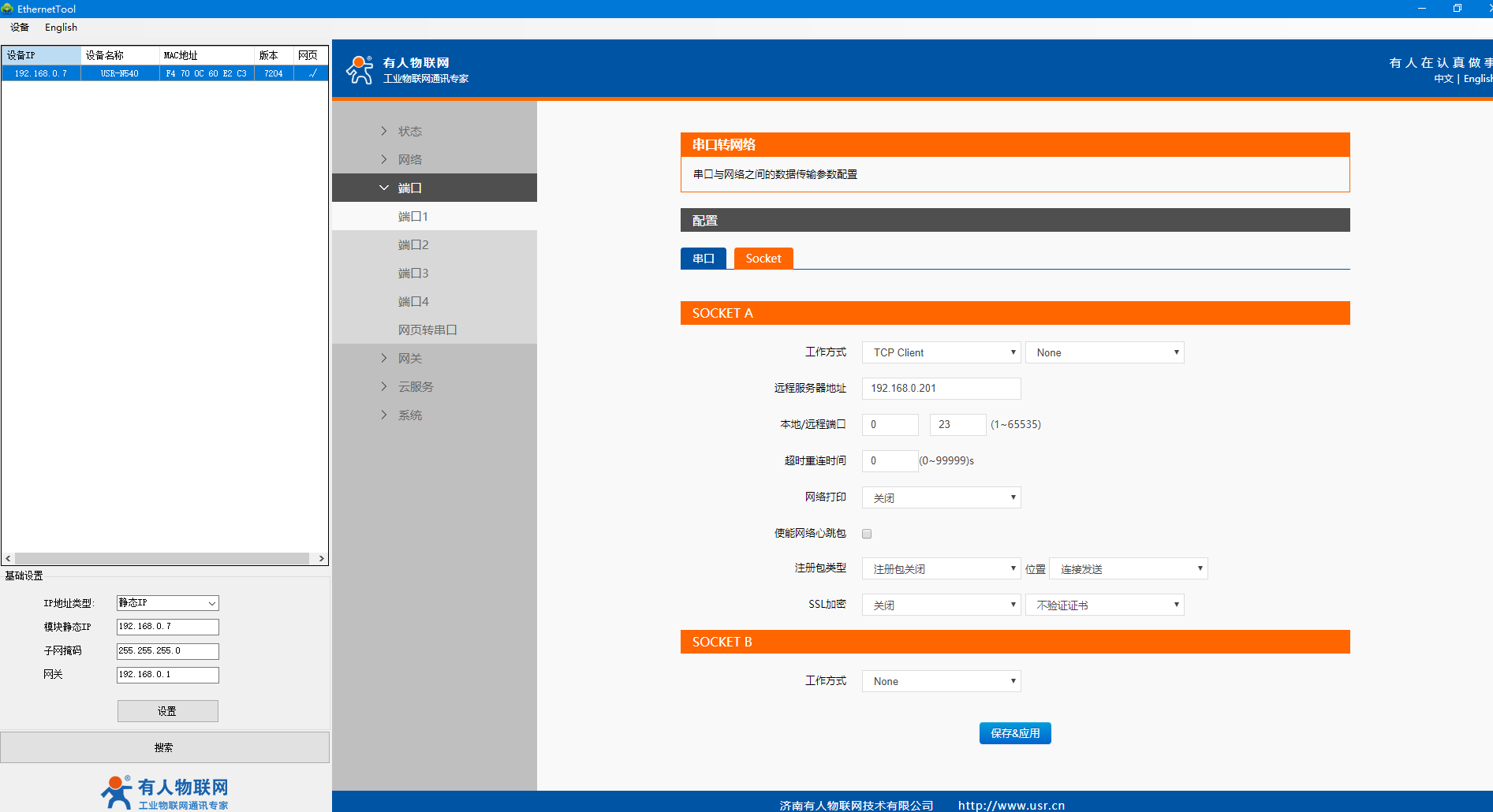The image size is (1493, 812).
Task: Expand the 网关 sidebar section arrow
Action: [x=384, y=358]
